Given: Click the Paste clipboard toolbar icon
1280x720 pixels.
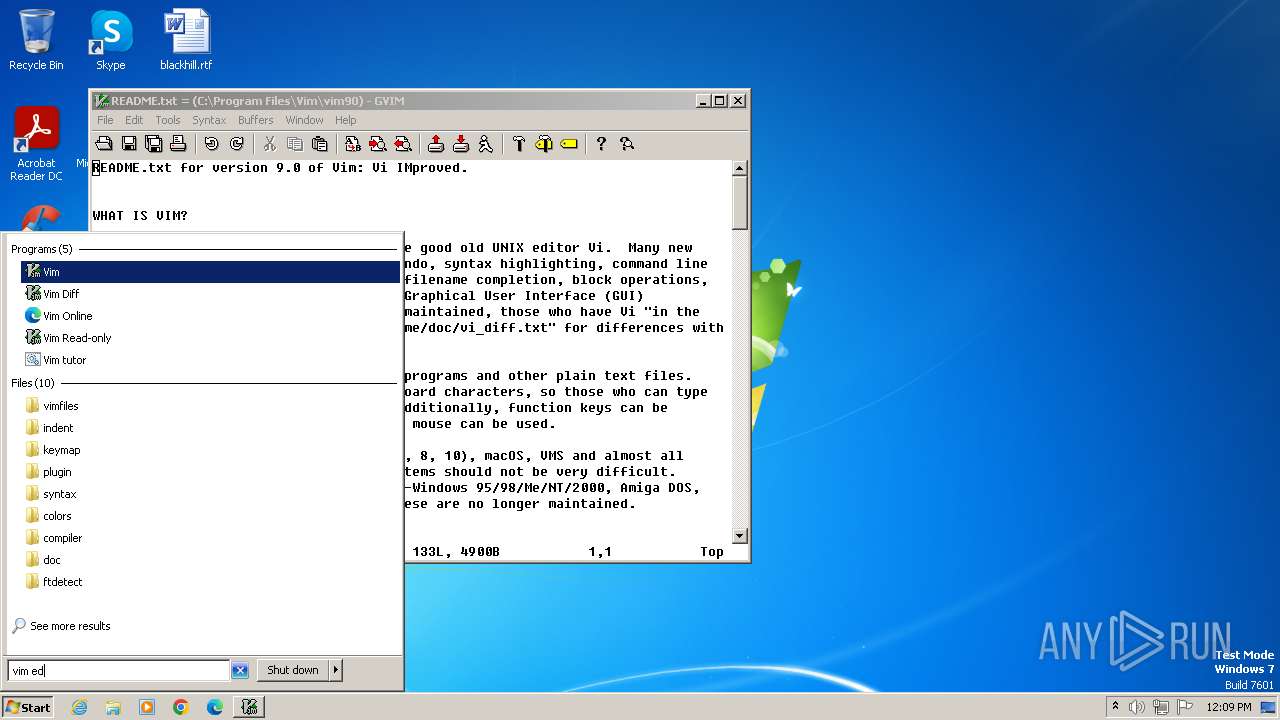Looking at the screenshot, I should pos(320,144).
